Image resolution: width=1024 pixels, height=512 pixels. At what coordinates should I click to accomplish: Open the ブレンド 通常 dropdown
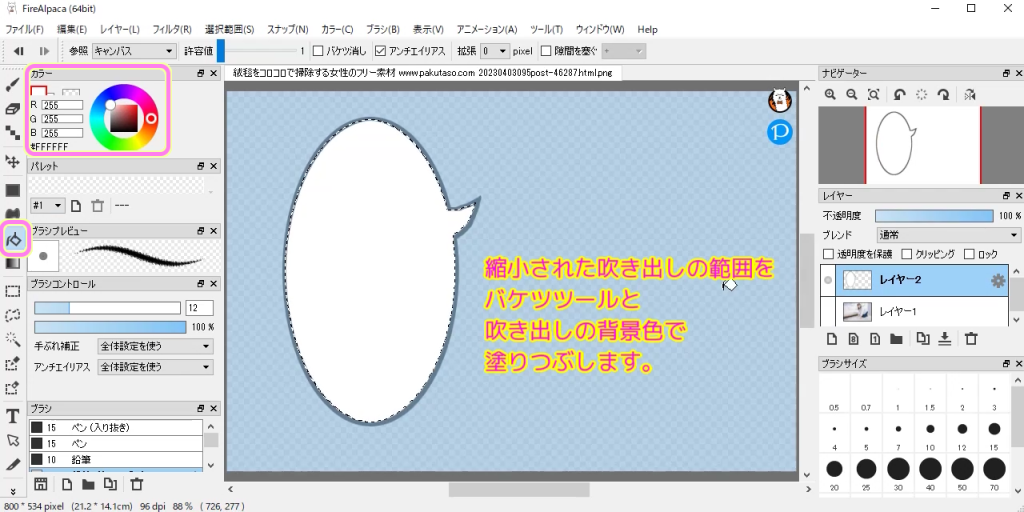[x=948, y=235]
